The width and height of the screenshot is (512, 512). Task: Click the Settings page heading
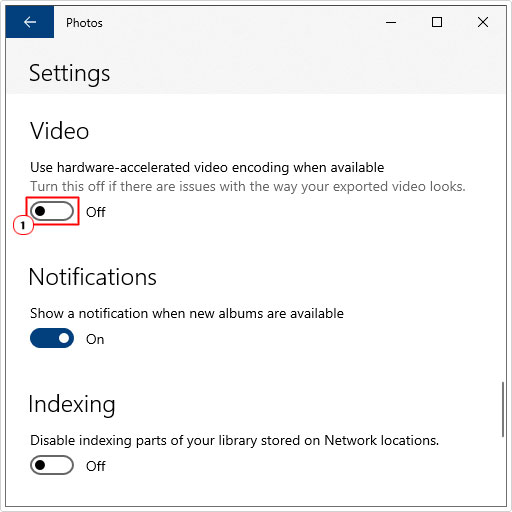click(x=69, y=73)
